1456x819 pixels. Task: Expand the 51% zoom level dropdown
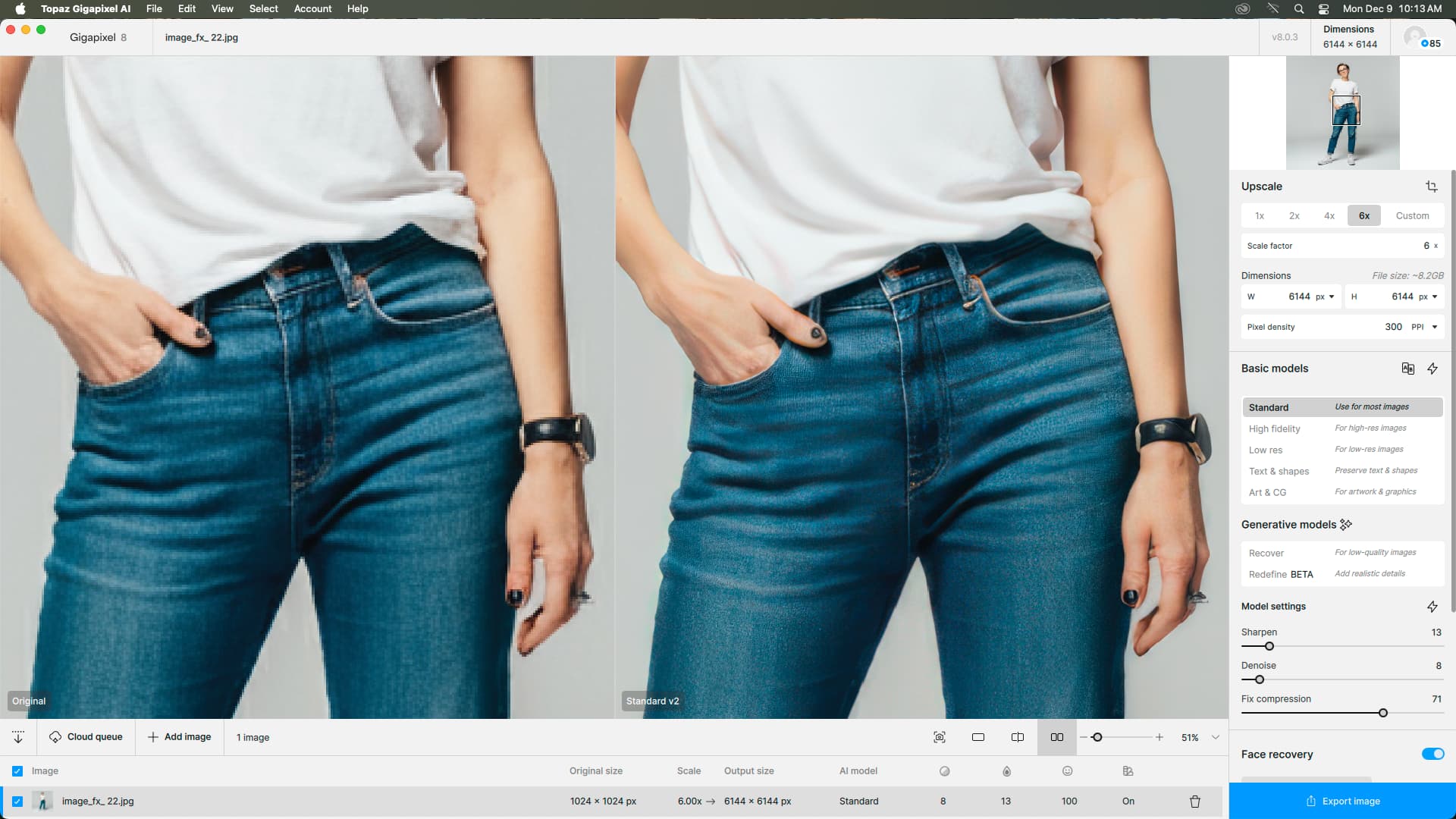coord(1215,737)
